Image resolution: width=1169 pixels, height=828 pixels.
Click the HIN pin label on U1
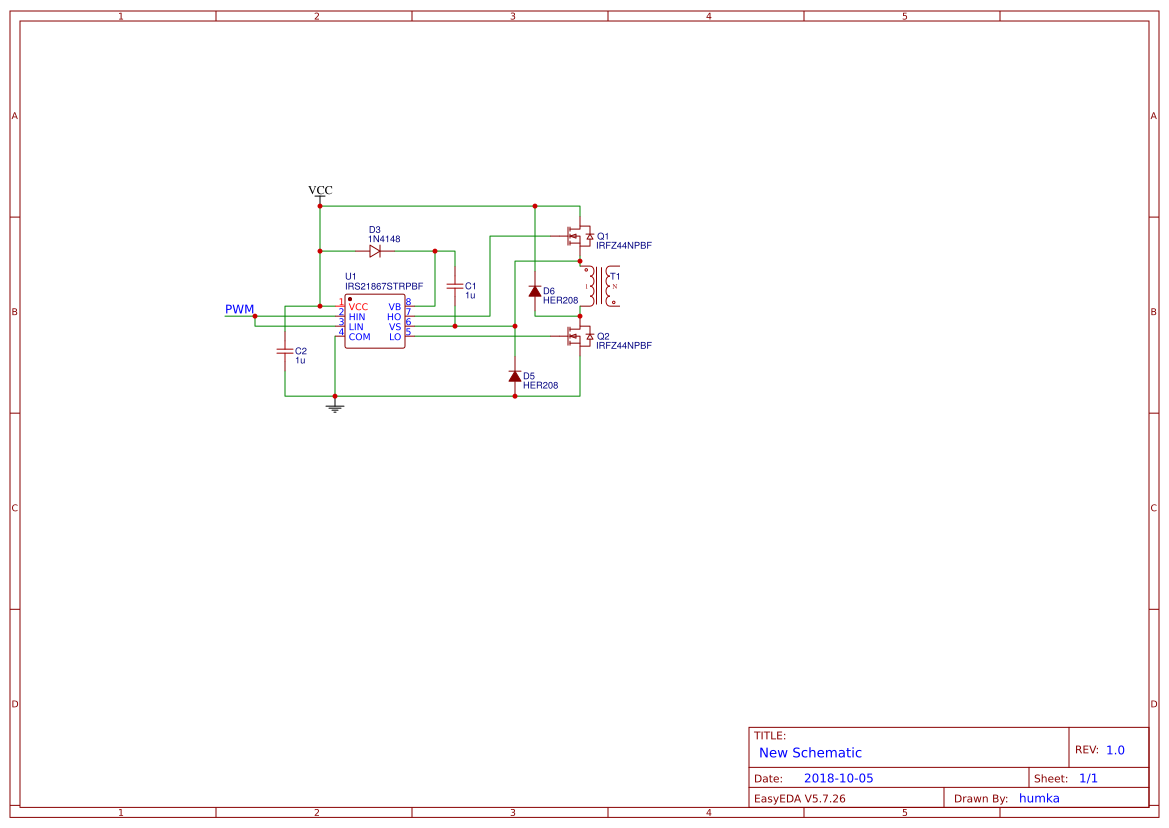pyautogui.click(x=356, y=316)
